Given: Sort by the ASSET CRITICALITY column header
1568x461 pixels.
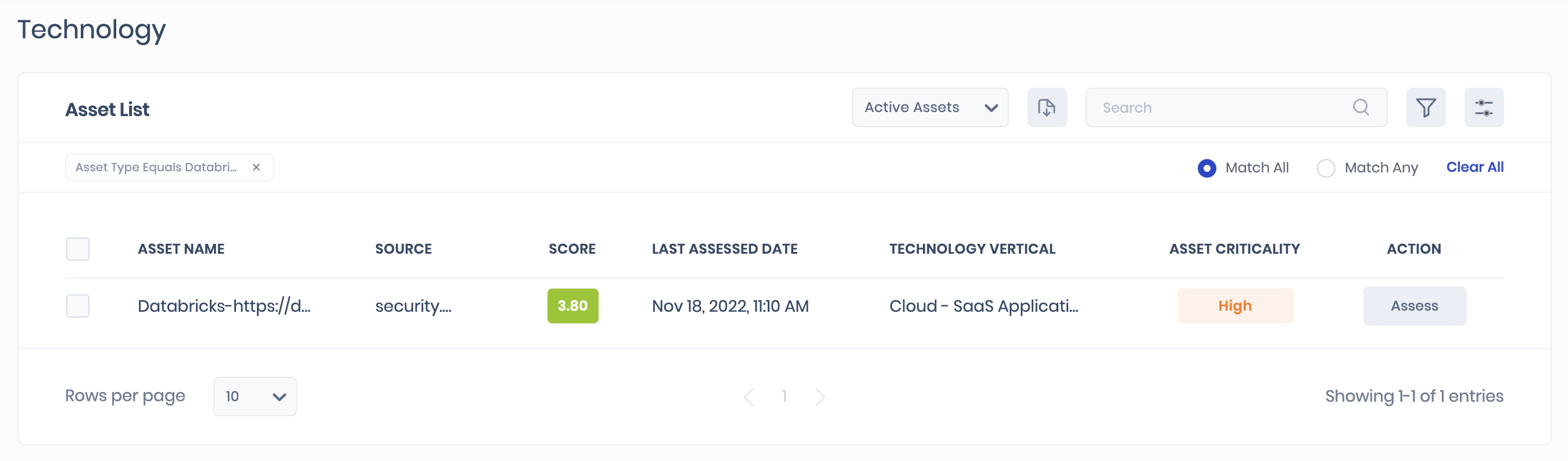Looking at the screenshot, I should click(x=1234, y=248).
